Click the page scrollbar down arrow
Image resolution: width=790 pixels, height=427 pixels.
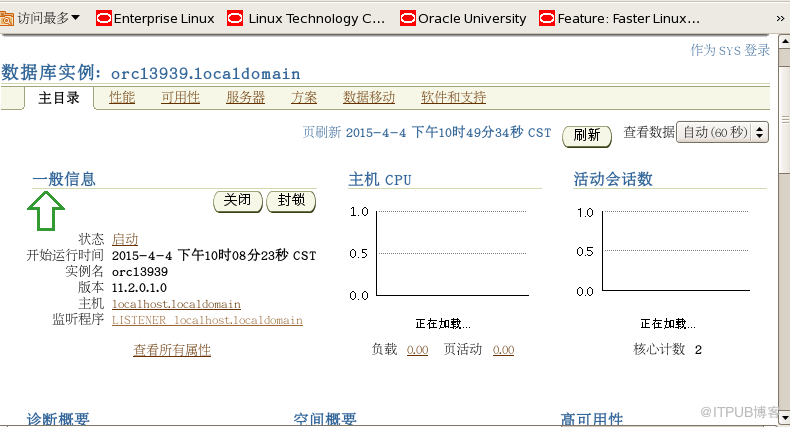pos(784,418)
